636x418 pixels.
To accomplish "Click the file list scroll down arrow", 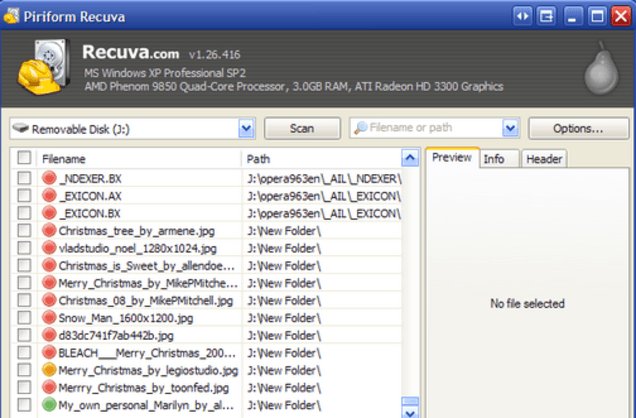I will tap(410, 413).
